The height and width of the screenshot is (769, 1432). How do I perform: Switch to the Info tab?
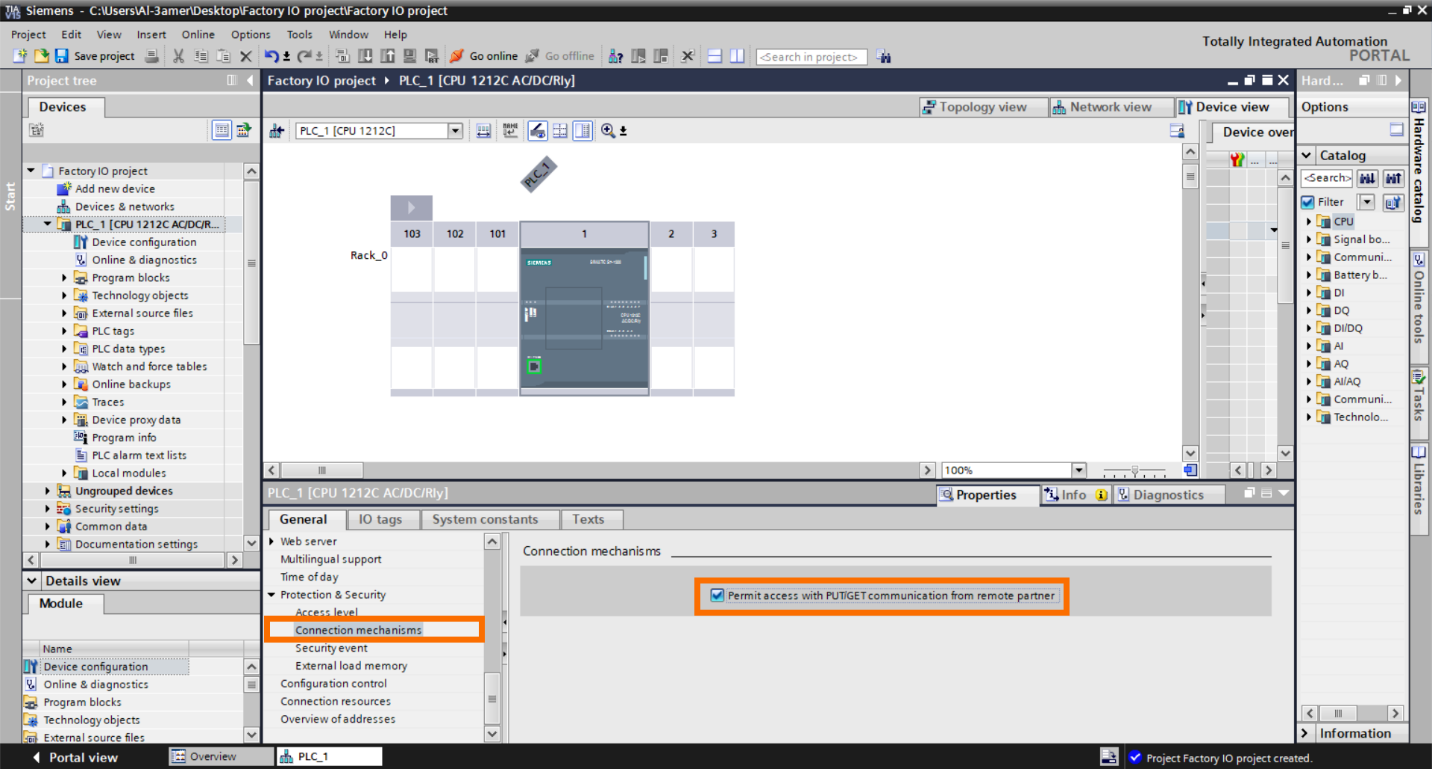pos(1074,495)
